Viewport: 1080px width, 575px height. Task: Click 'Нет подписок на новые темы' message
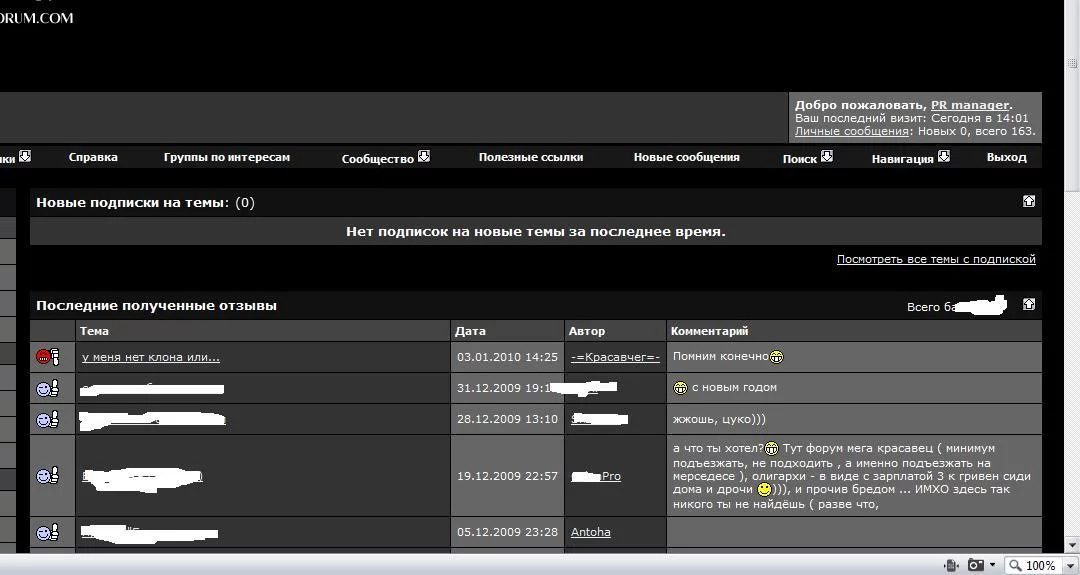click(536, 231)
